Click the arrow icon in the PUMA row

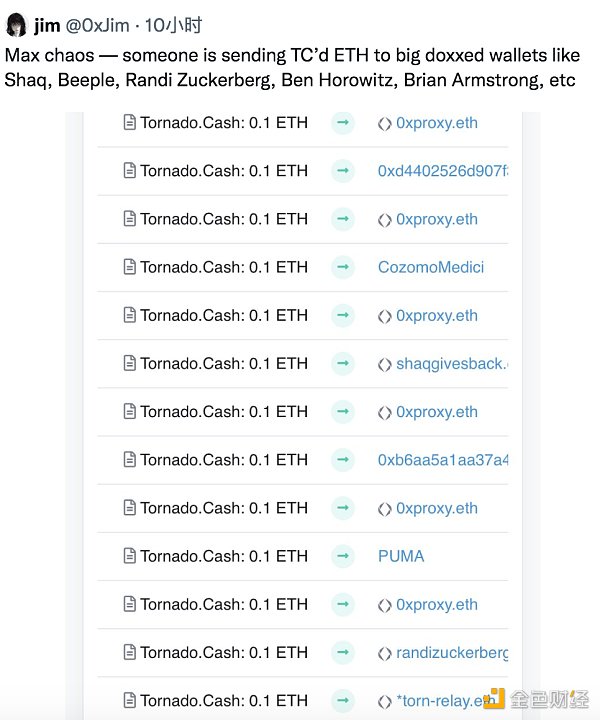coord(343,556)
